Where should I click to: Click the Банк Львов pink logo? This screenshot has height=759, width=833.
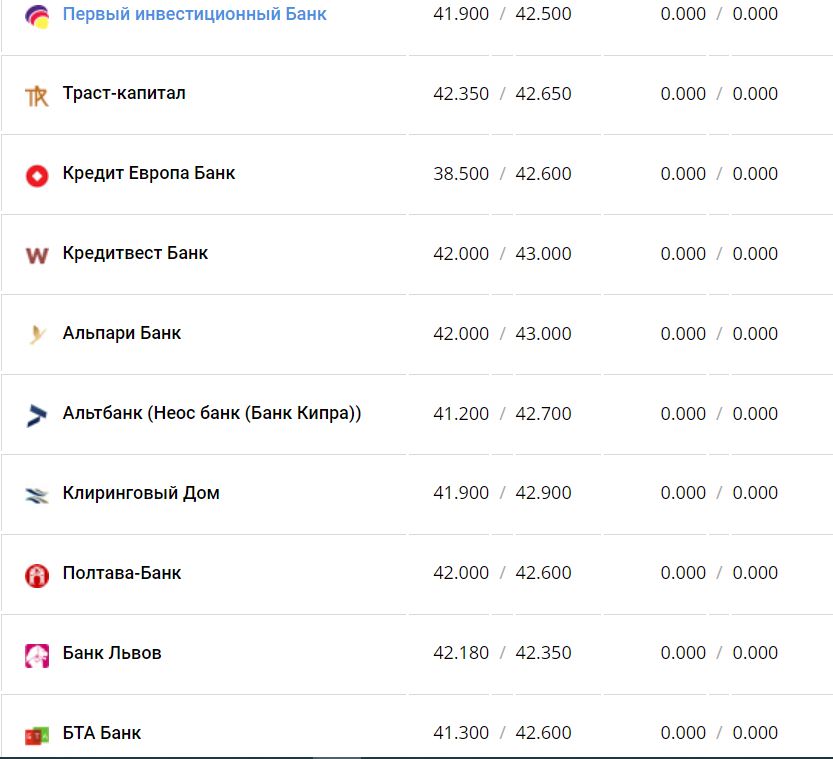tap(37, 655)
